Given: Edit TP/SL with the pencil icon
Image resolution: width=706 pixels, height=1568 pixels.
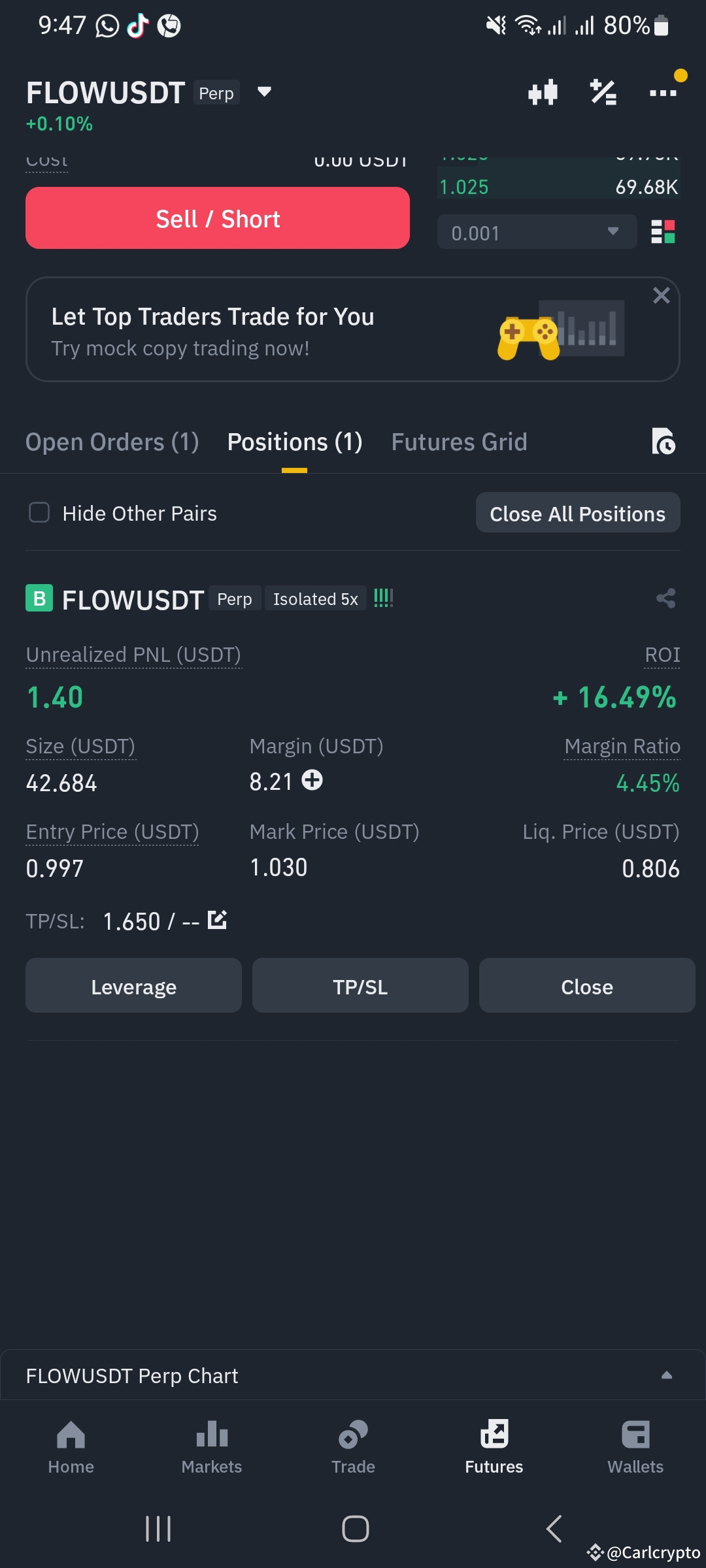Looking at the screenshot, I should 216,920.
